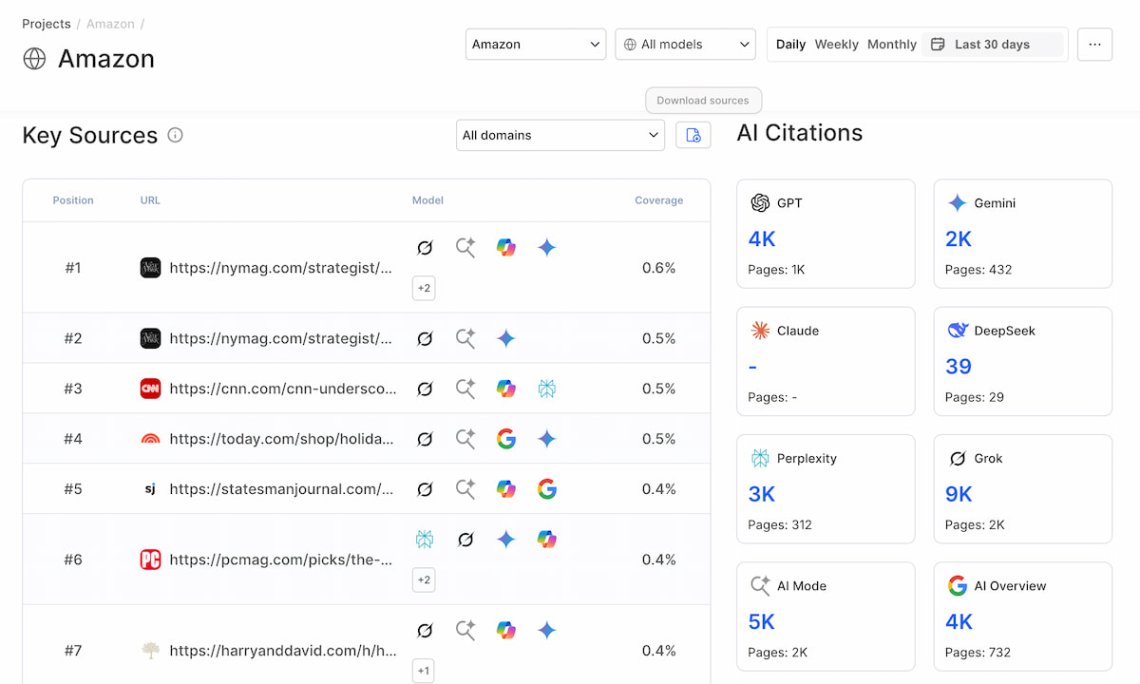Expand the +2 badge under row #1 models
The width and height of the screenshot is (1140, 684).
tap(423, 287)
